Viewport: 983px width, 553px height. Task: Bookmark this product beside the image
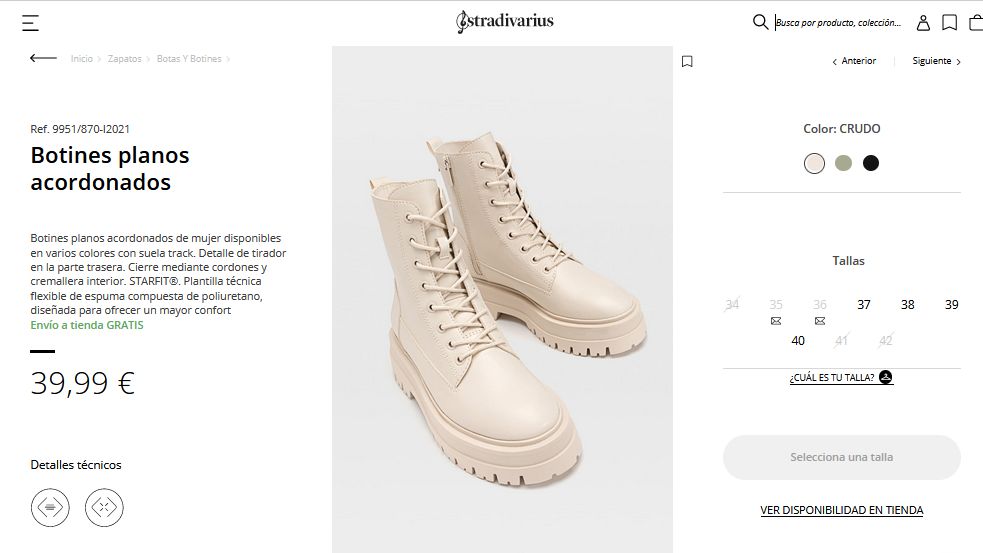pos(687,61)
